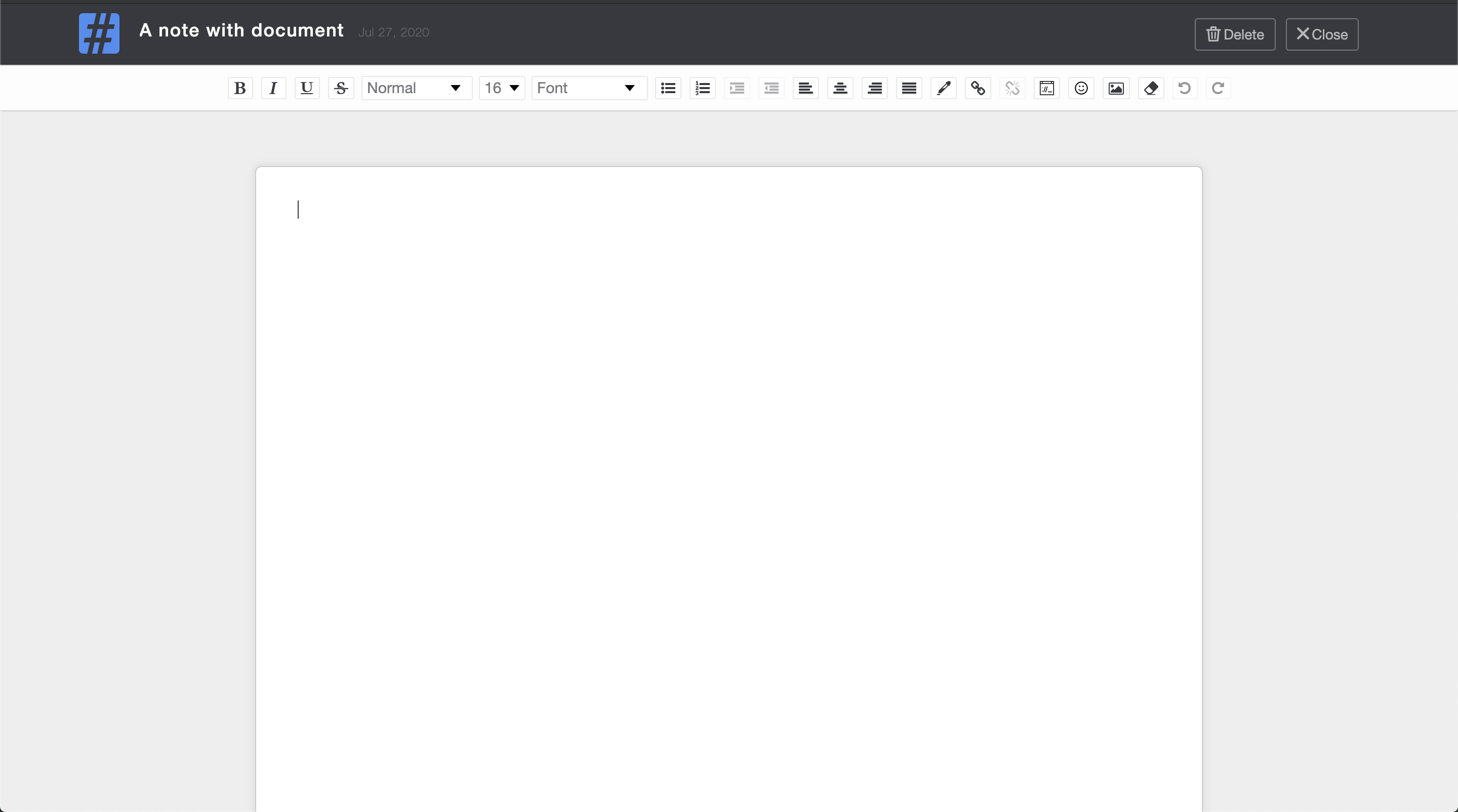Screen dimensions: 1458x812
Task: Align text to the right
Action: [x=875, y=88]
